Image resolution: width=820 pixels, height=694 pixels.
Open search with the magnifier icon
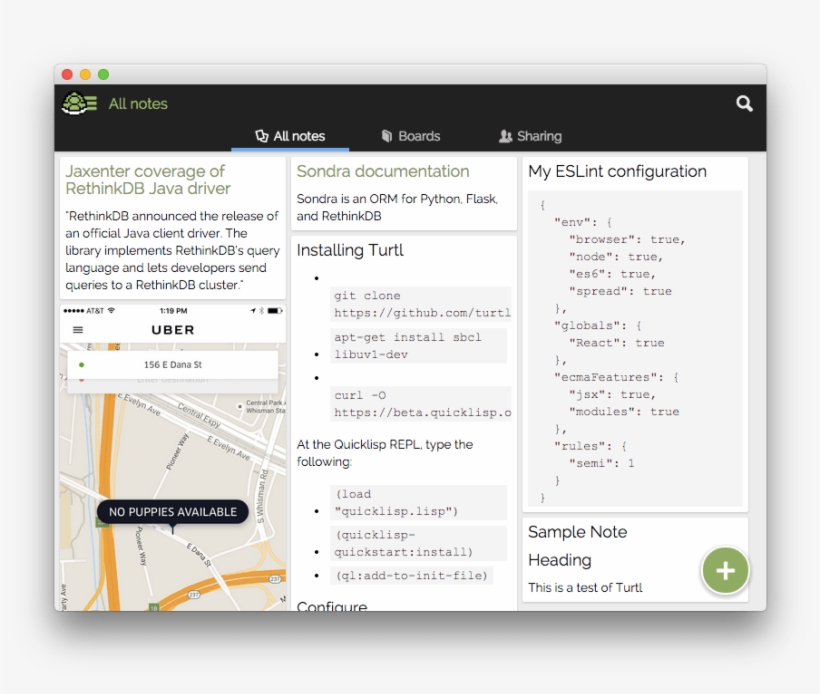pyautogui.click(x=744, y=104)
